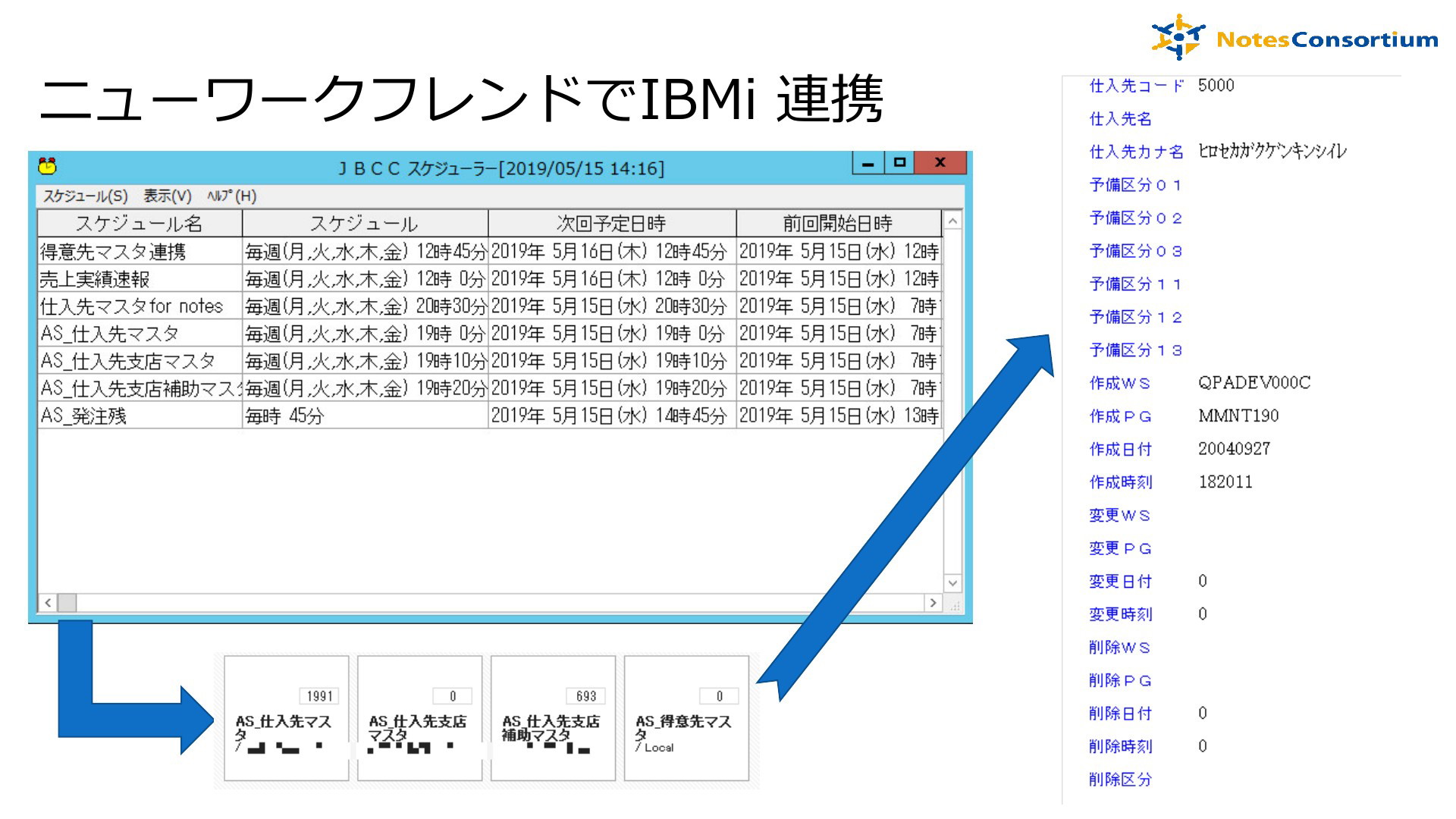The image size is (1456, 819).
Task: Open the スケジュール(S) menu
Action: 85,196
